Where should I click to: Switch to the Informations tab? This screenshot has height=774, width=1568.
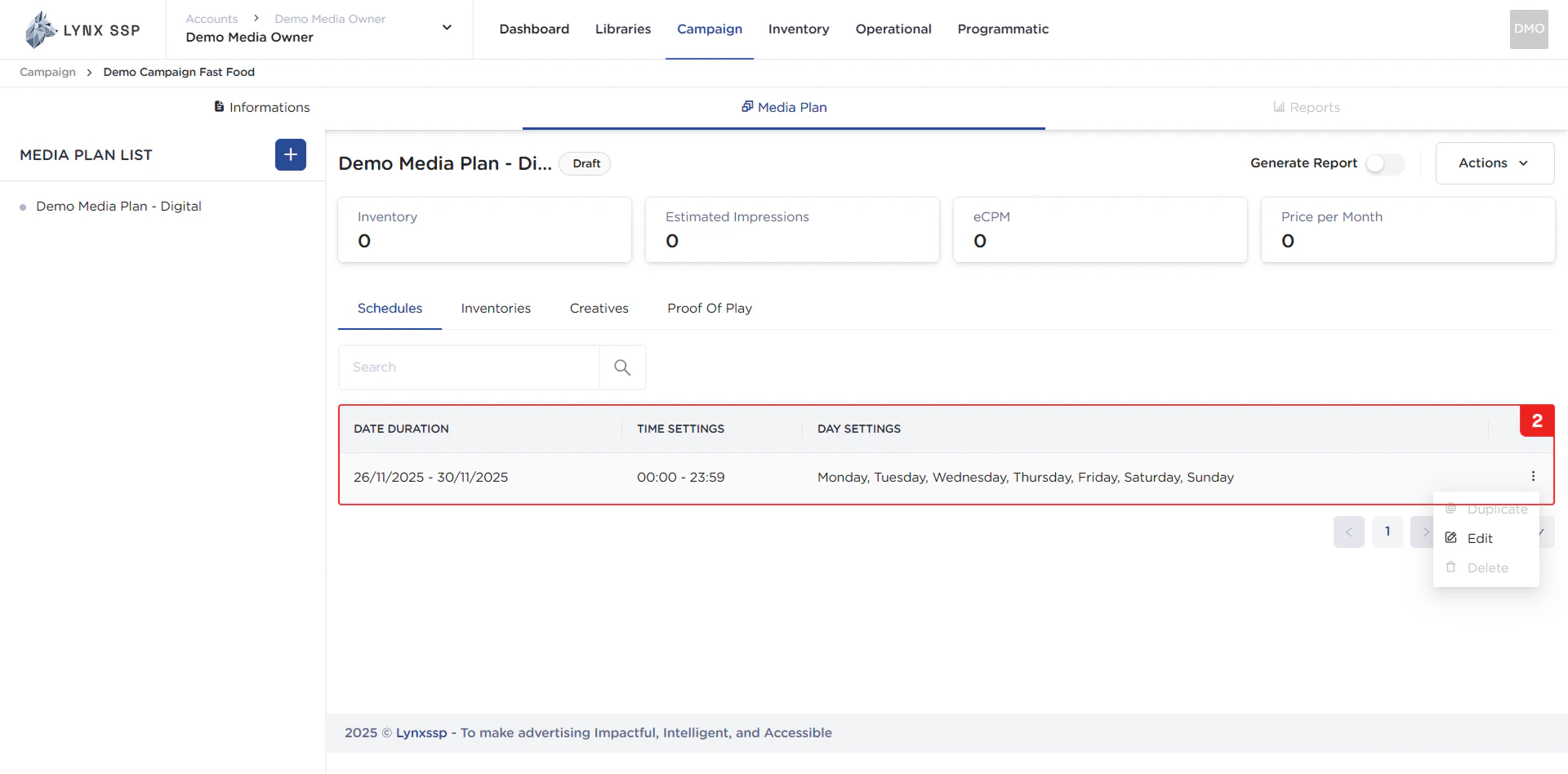pos(261,107)
